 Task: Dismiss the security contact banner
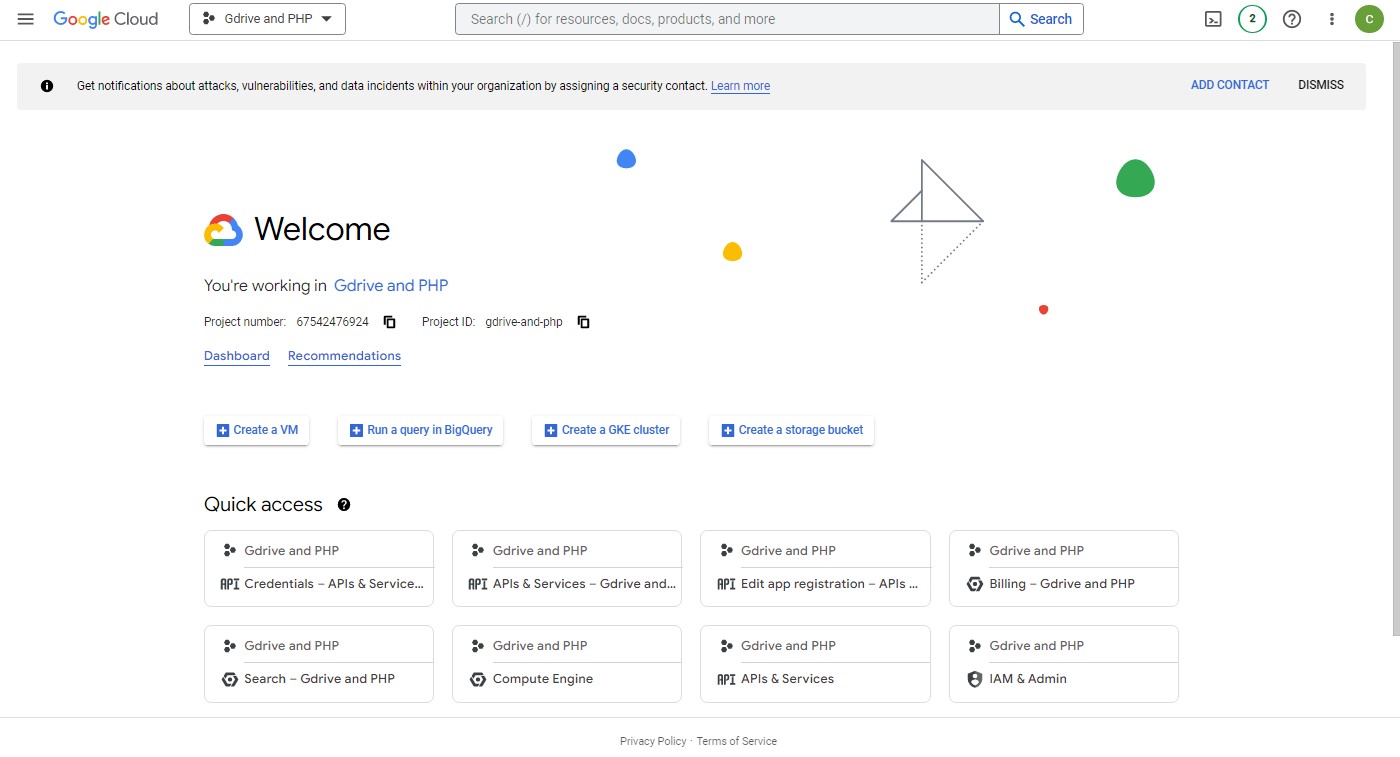pos(1321,85)
